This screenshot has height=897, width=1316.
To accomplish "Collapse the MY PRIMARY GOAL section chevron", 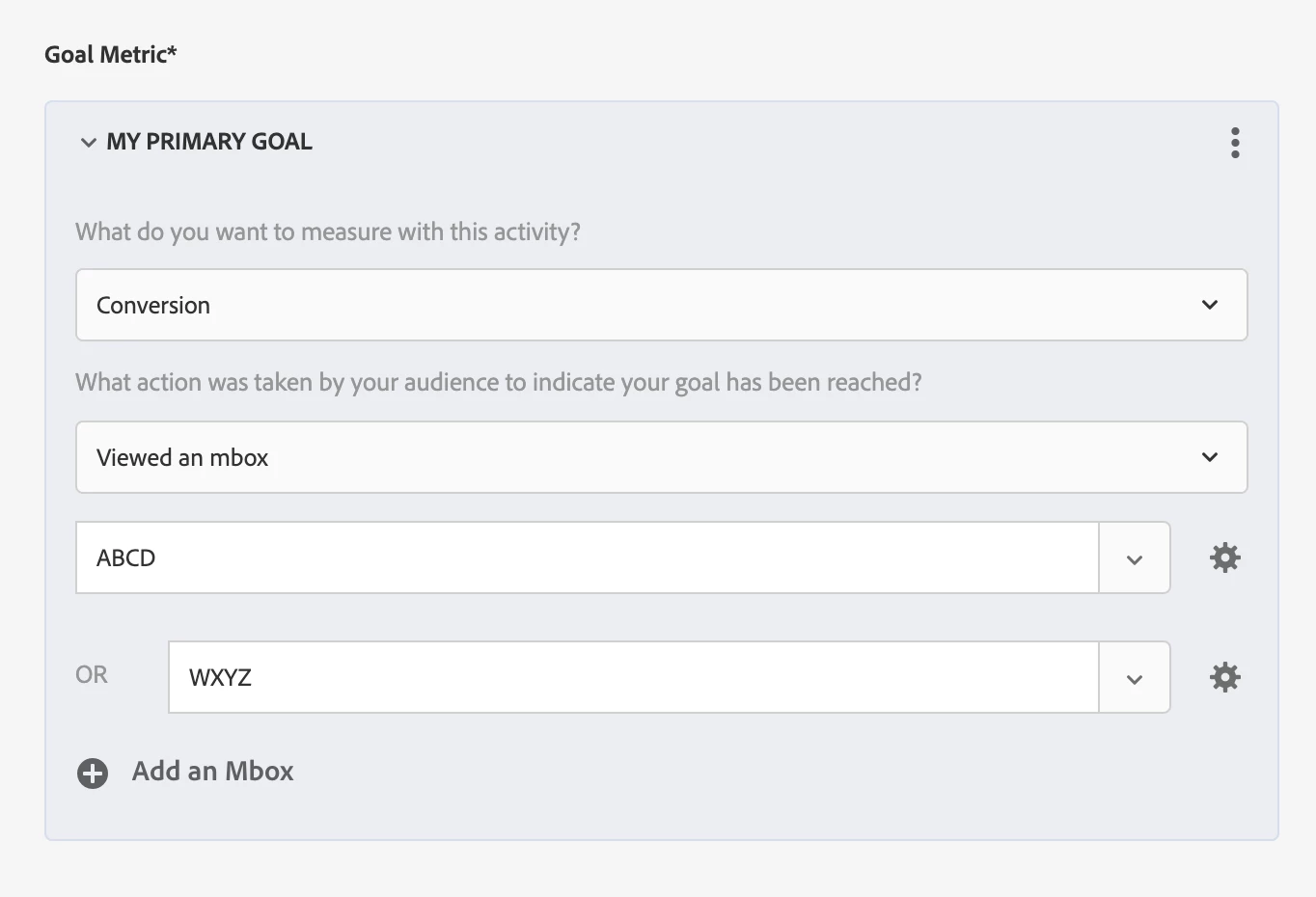I will pos(89,143).
